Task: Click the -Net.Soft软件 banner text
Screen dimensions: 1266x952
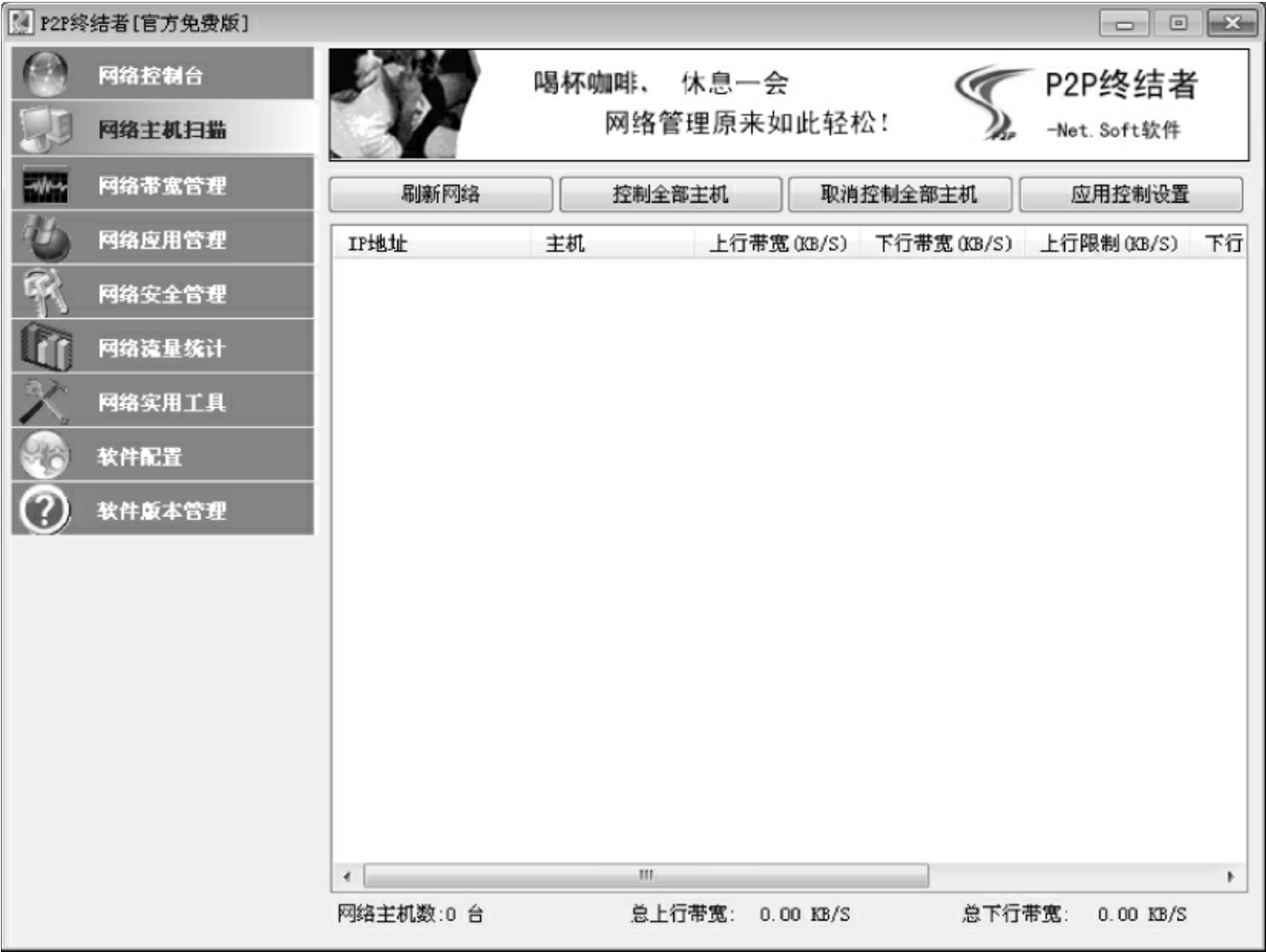Action: (1114, 130)
